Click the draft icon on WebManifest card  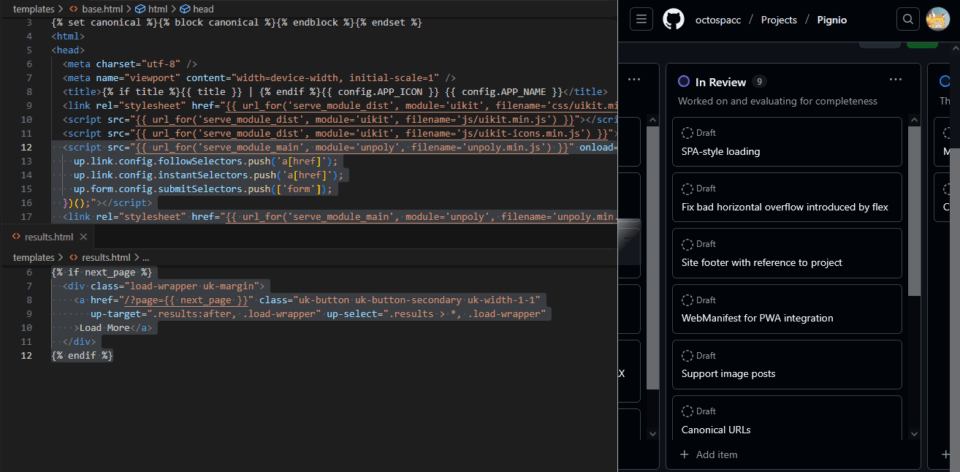click(x=687, y=300)
